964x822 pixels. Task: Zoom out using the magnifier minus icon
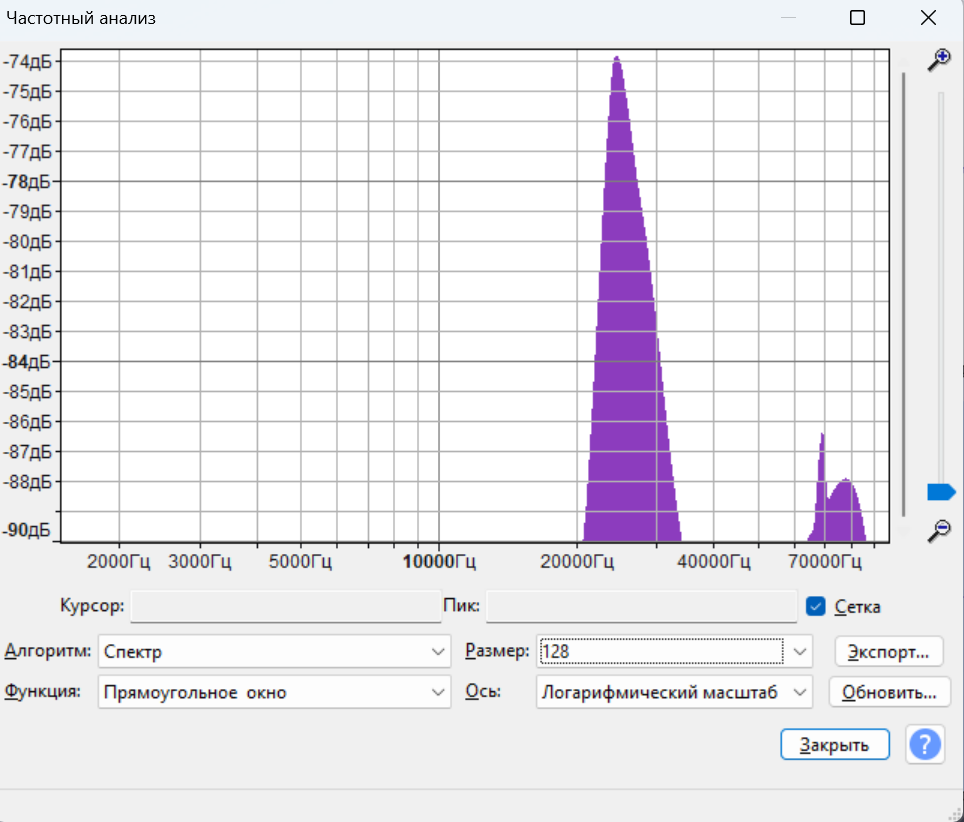(x=939, y=531)
